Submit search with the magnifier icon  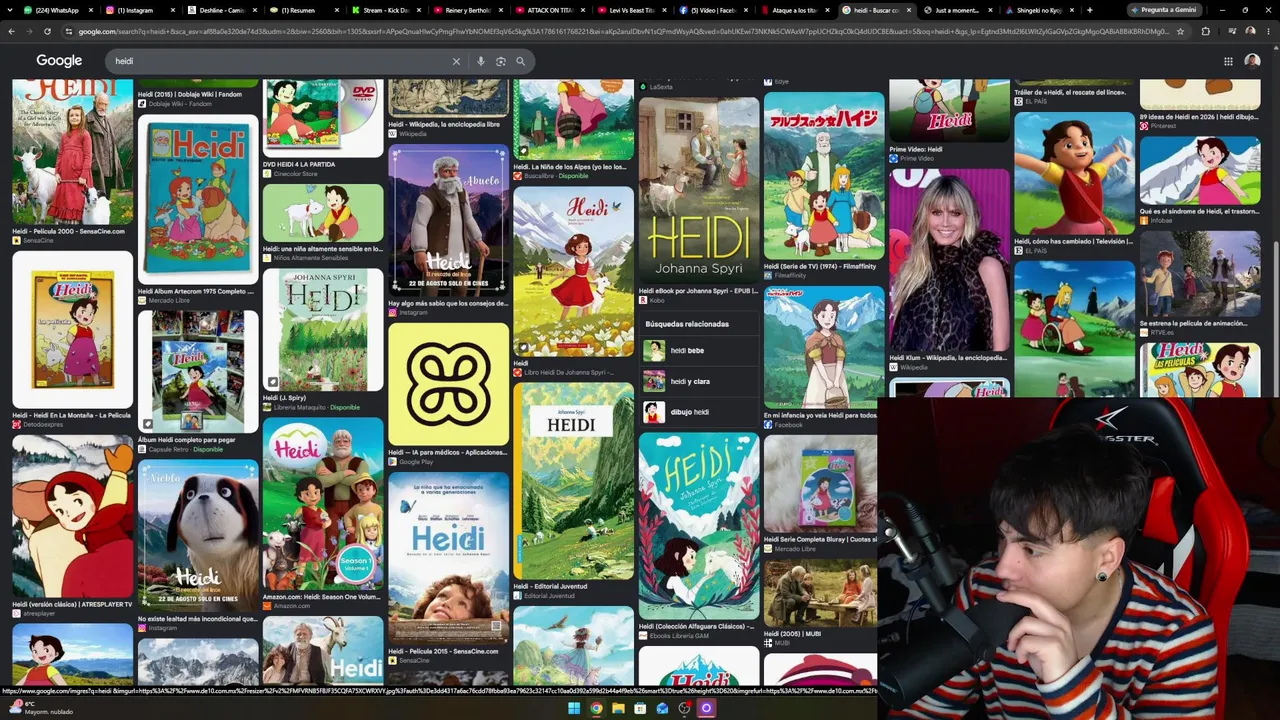[520, 61]
